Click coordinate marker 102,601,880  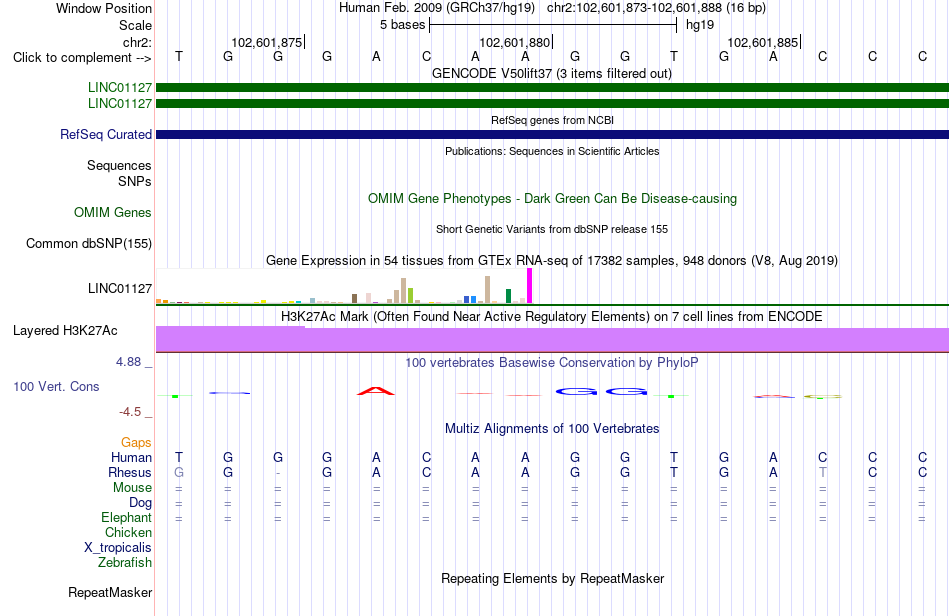514,42
